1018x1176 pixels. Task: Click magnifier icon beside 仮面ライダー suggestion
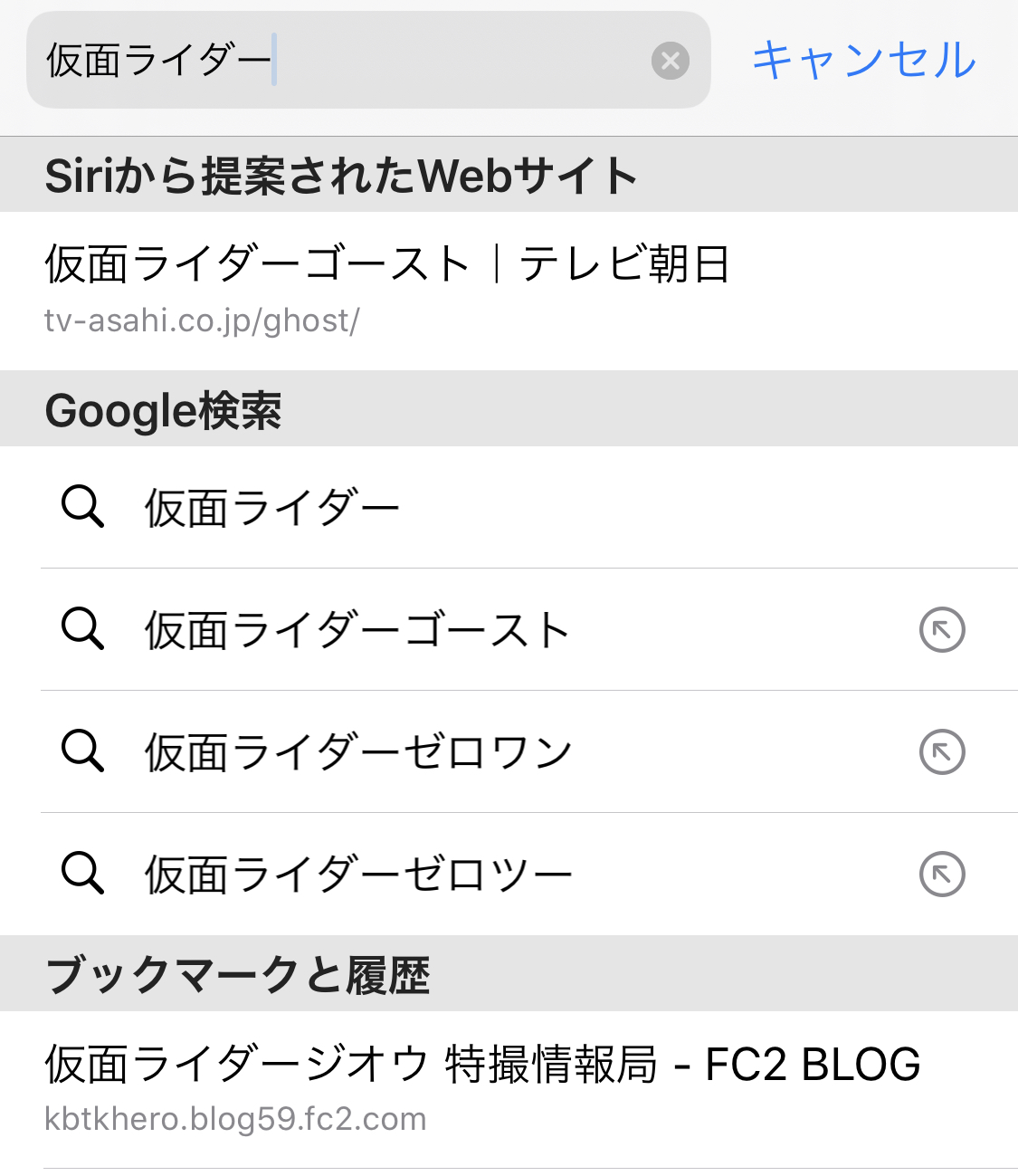[x=82, y=506]
